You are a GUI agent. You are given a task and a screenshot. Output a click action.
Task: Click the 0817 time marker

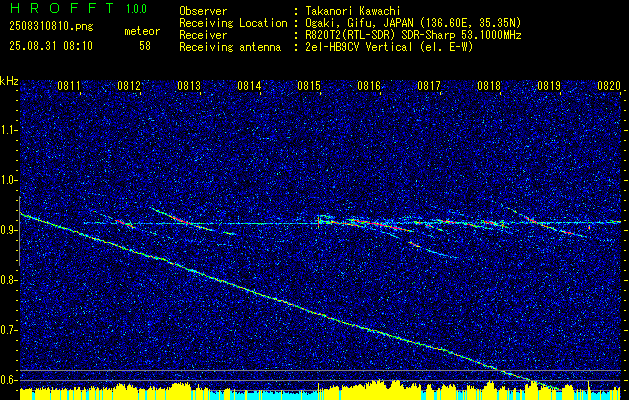coord(429,86)
